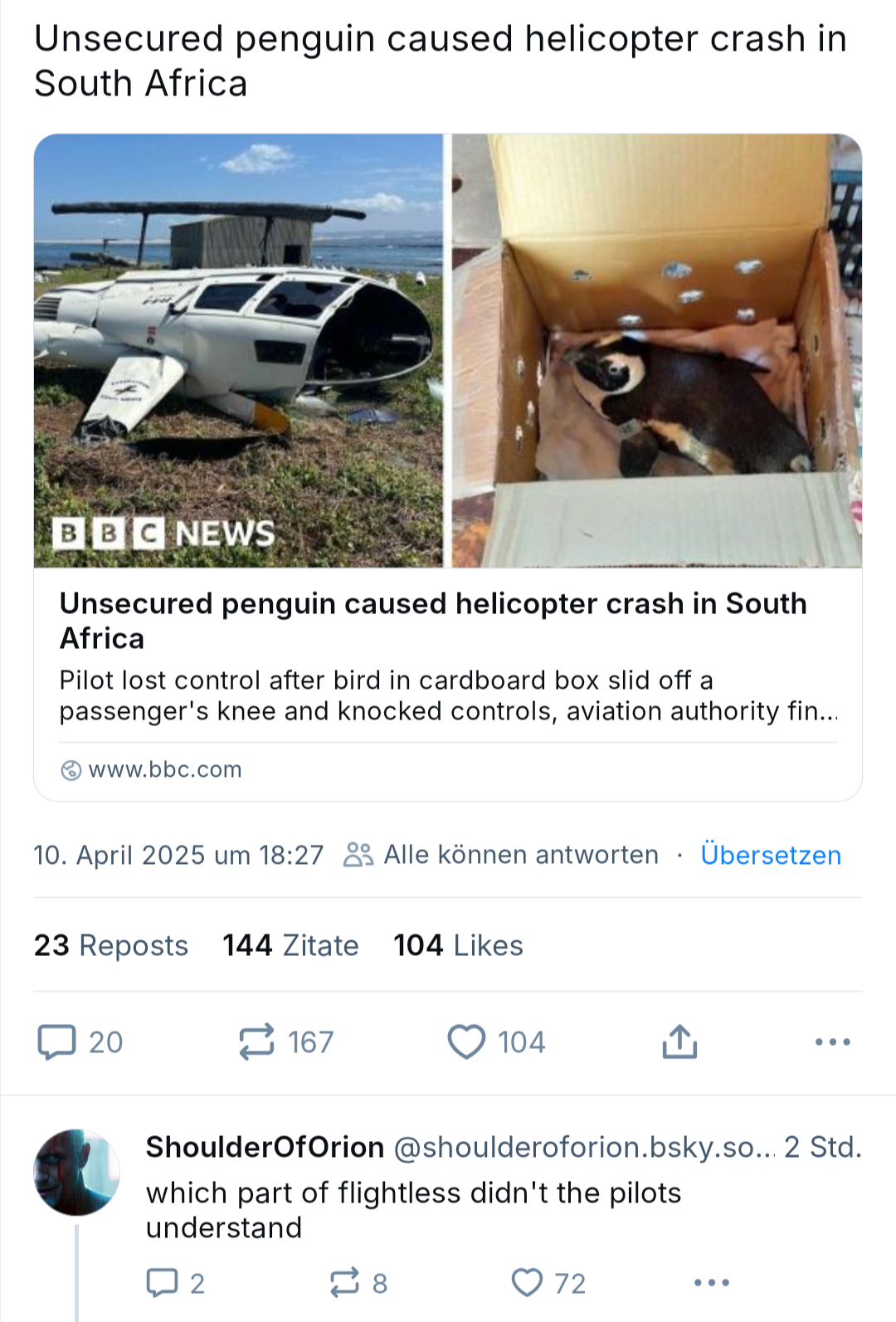The width and height of the screenshot is (896, 1322).
Task: Open the penguin in cardboard box image
Action: coord(657,351)
